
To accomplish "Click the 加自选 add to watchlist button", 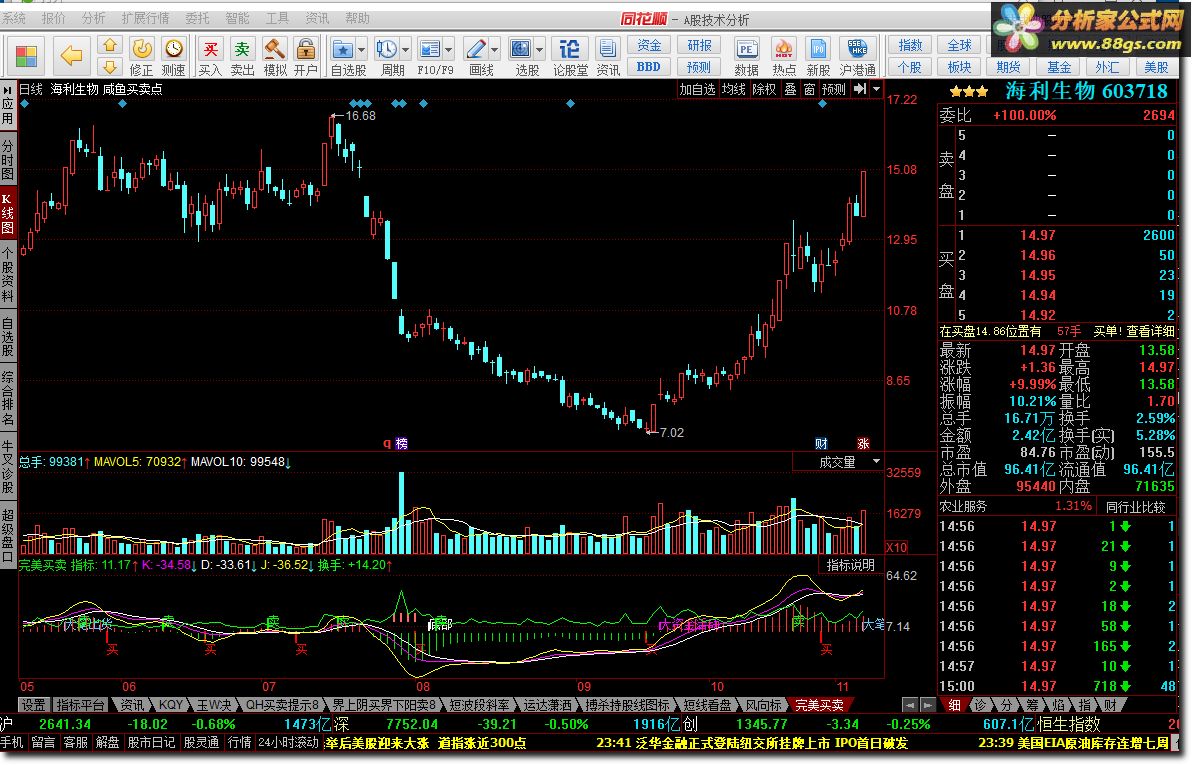I will (x=697, y=89).
